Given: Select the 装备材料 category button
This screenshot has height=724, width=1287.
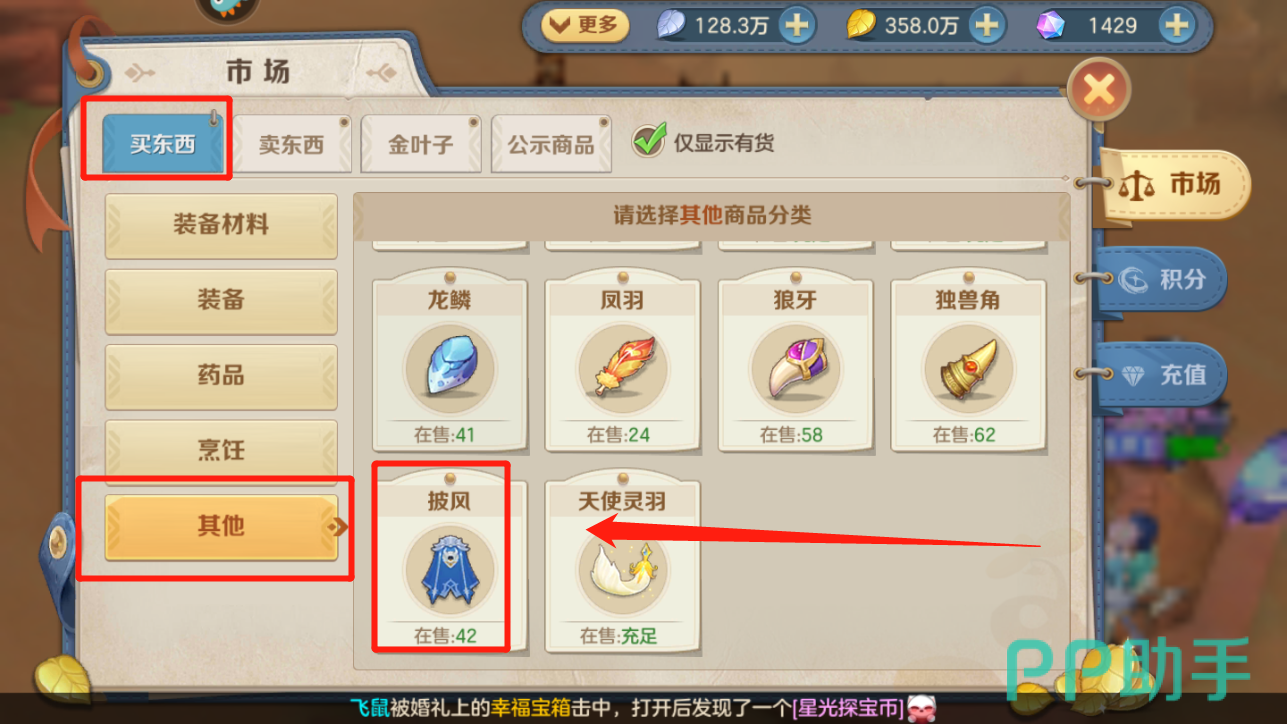Looking at the screenshot, I should click(221, 224).
